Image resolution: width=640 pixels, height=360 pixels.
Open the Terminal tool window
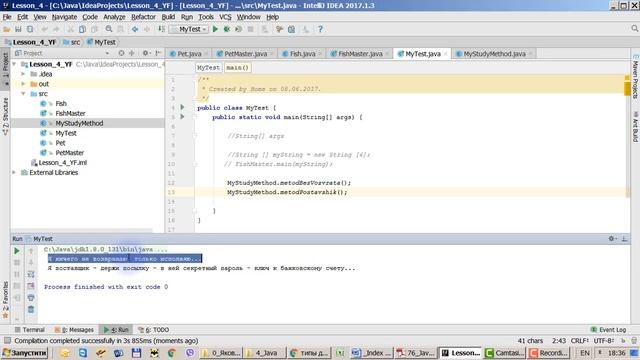coord(29,329)
